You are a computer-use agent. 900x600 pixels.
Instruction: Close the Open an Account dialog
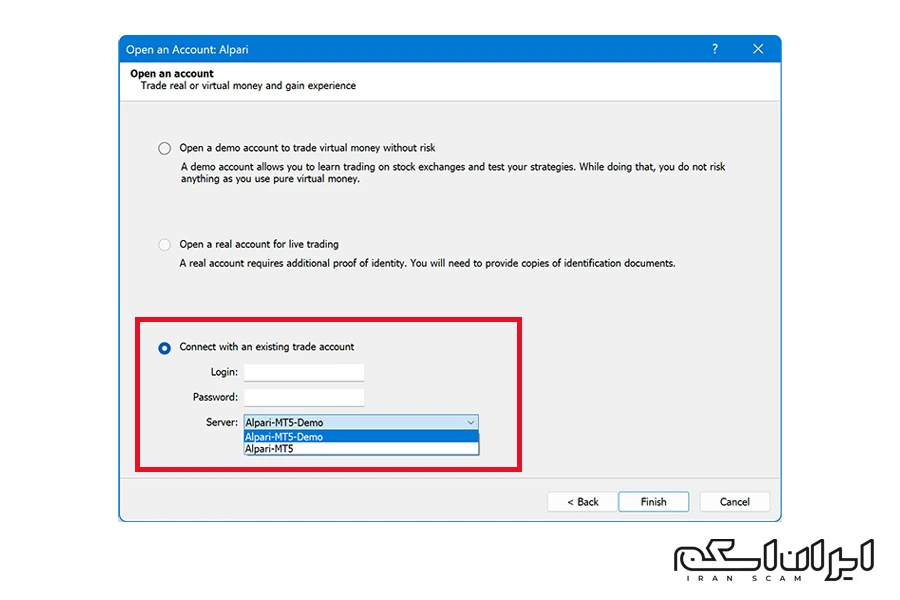[758, 49]
